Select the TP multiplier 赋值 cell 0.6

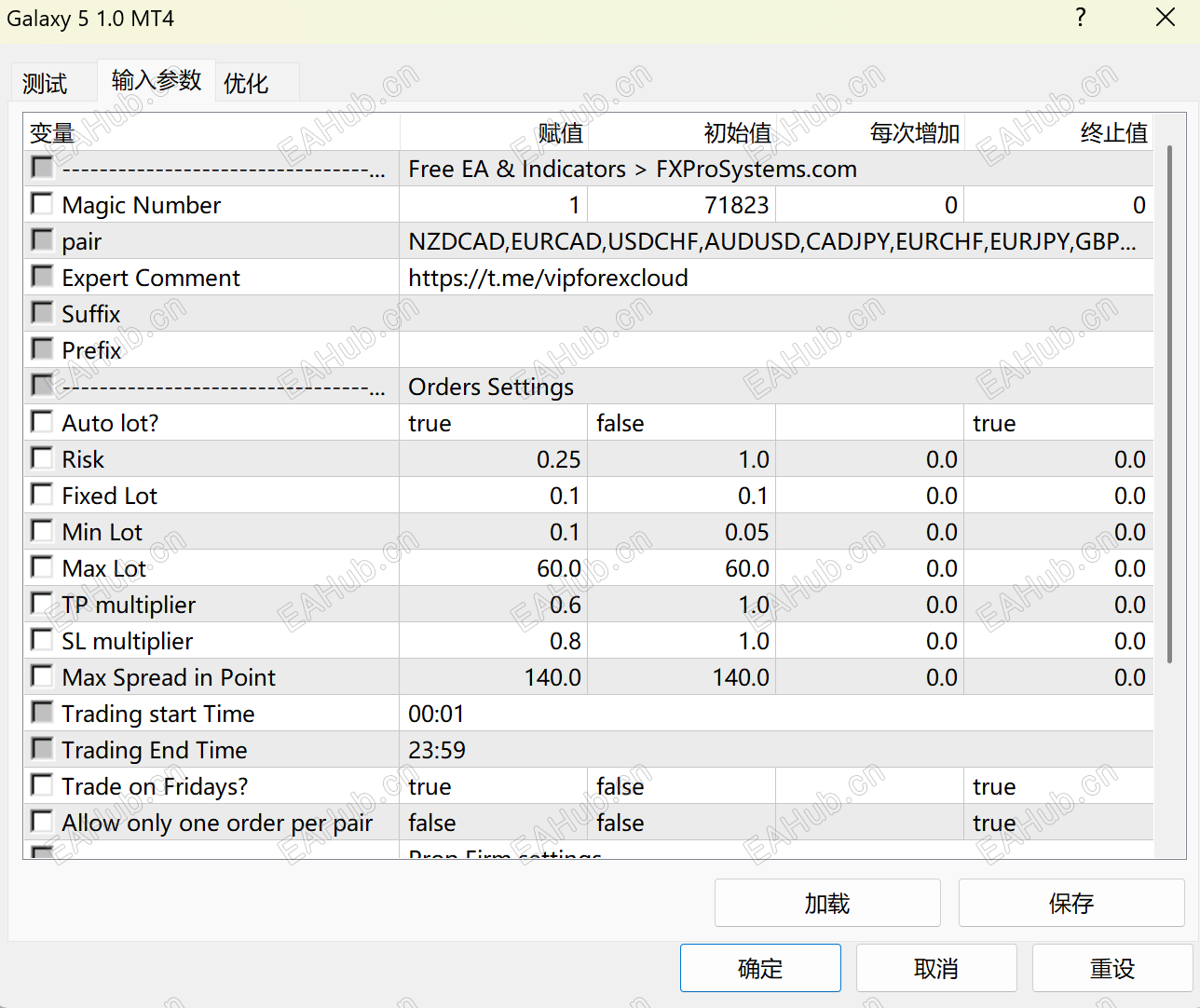tap(494, 605)
